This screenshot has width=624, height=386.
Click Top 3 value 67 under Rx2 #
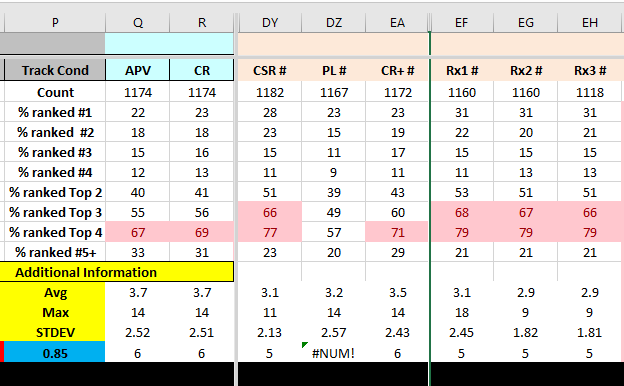pyautogui.click(x=526, y=212)
